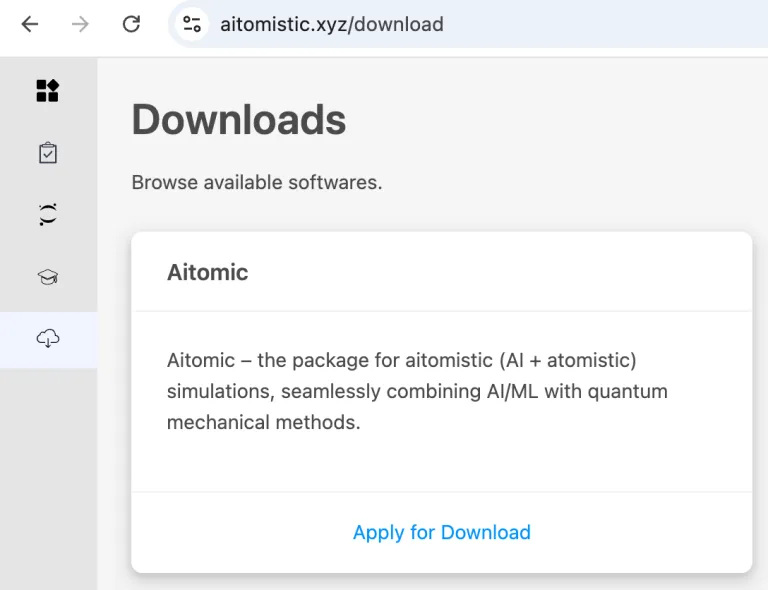The width and height of the screenshot is (768, 590).
Task: Click the Apply for Download link
Action: (x=442, y=532)
